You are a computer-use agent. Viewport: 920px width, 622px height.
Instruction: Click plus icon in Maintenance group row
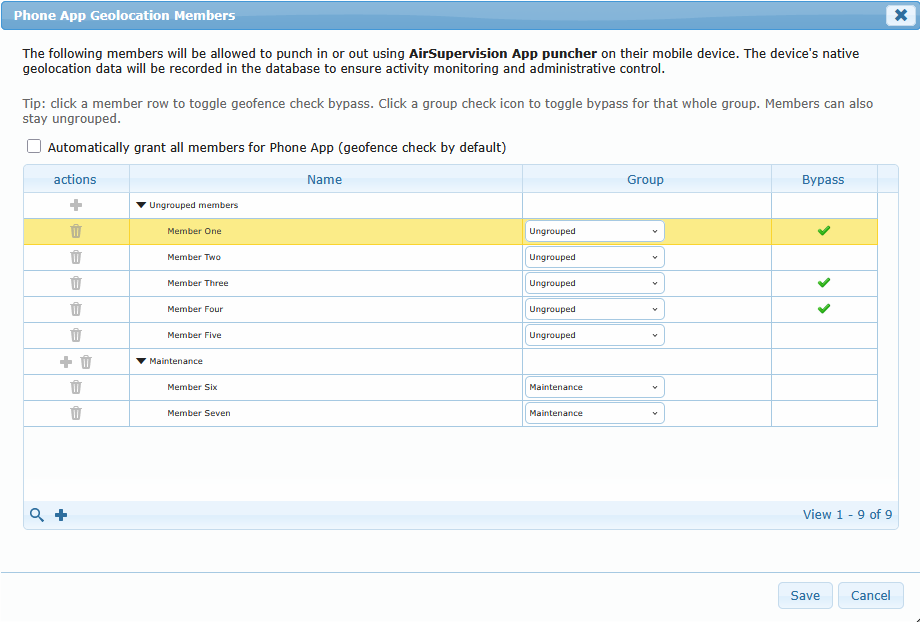click(x=66, y=361)
